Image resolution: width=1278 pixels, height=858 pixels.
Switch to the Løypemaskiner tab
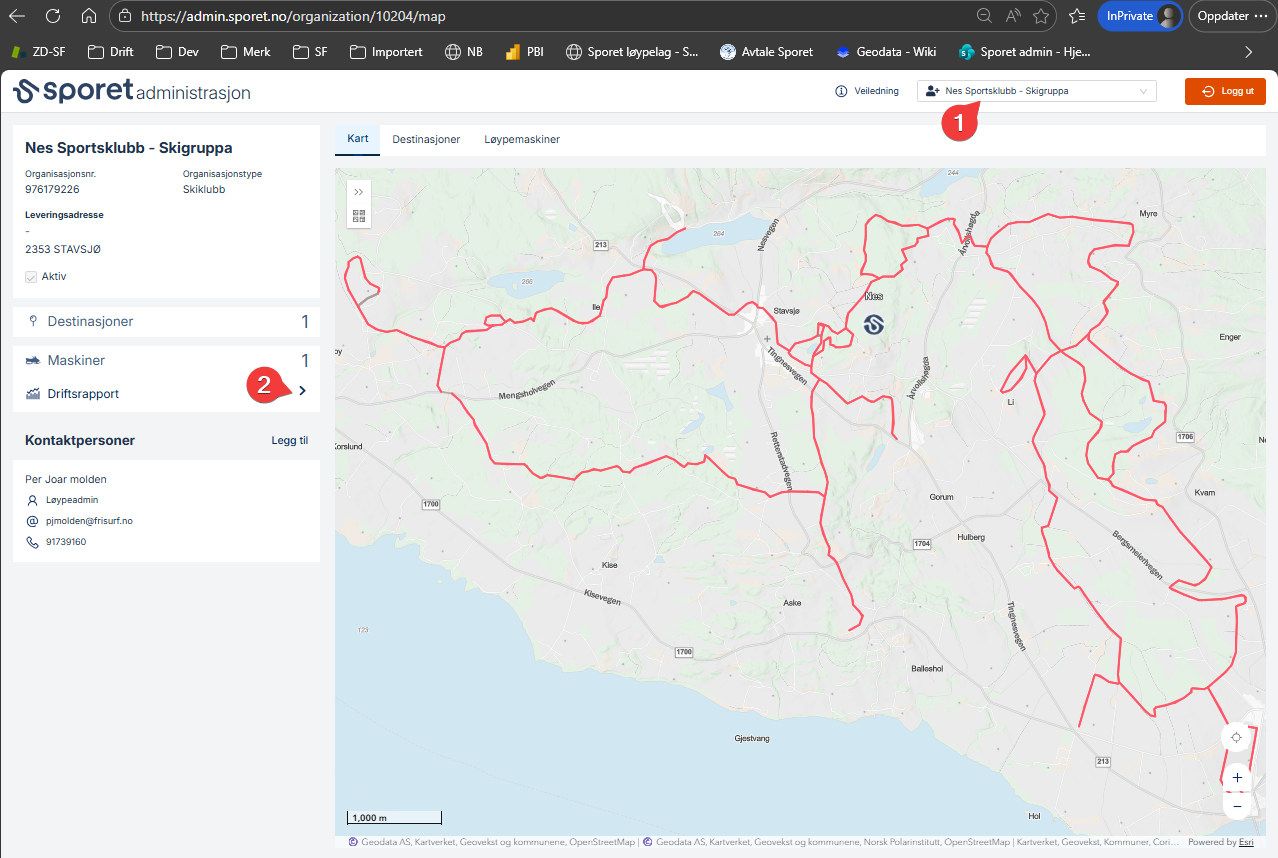click(x=522, y=139)
